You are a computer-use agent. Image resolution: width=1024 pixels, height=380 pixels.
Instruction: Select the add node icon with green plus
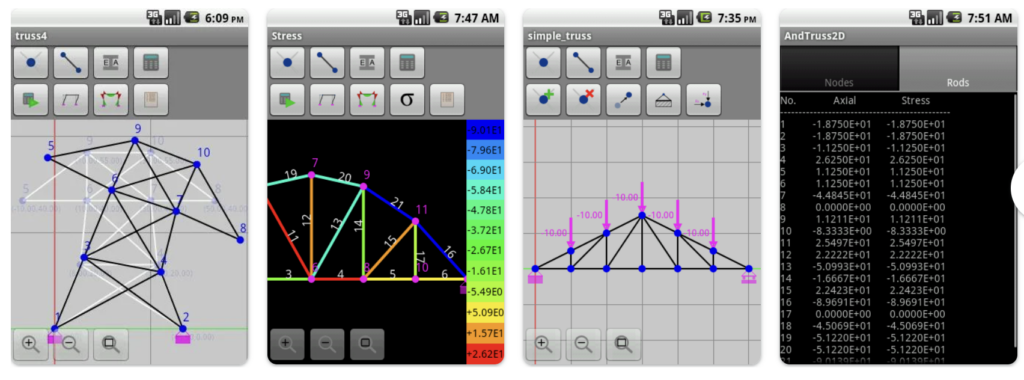click(543, 99)
